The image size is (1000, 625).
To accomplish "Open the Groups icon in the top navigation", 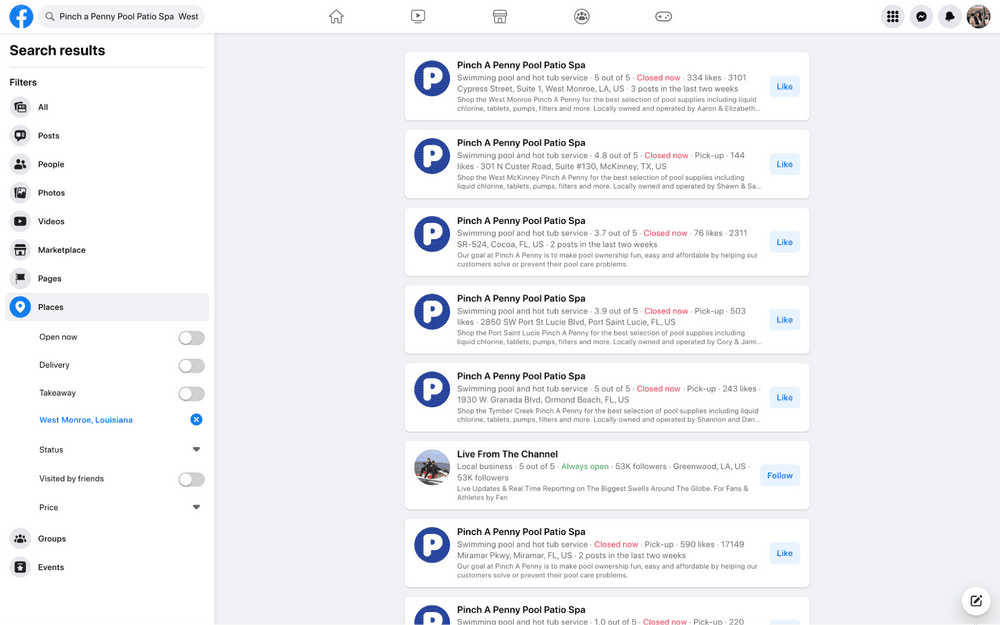I will tap(582, 17).
